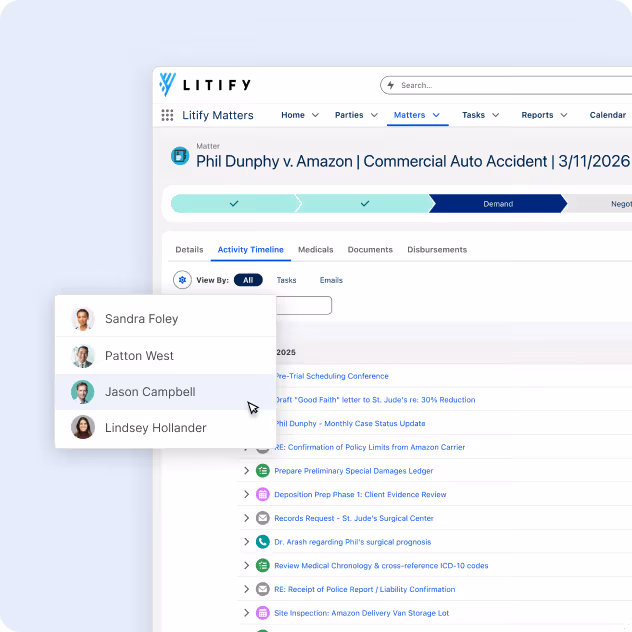Open Good Faith letter to St. Jude's link
This screenshot has width=632, height=632.
(376, 400)
